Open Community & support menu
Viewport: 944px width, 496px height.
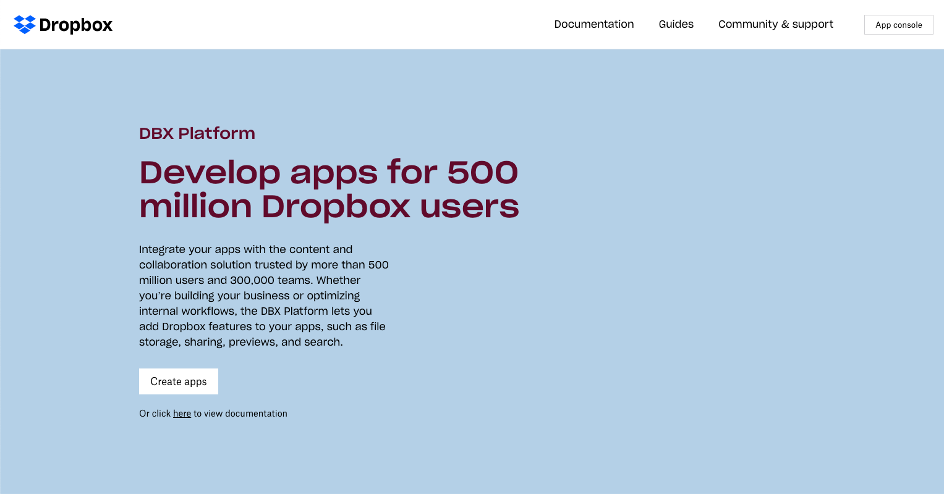tap(775, 24)
